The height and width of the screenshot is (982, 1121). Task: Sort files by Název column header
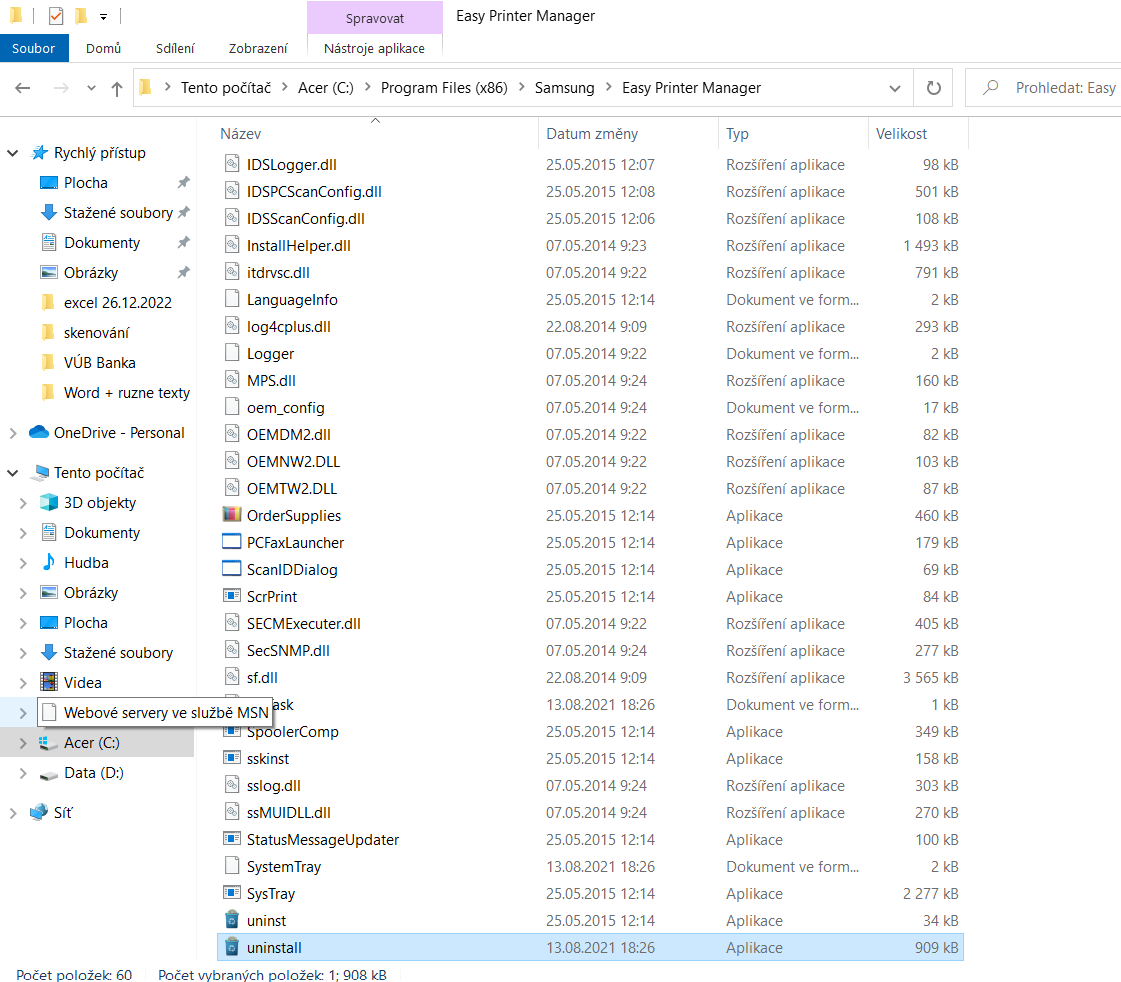pyautogui.click(x=377, y=134)
